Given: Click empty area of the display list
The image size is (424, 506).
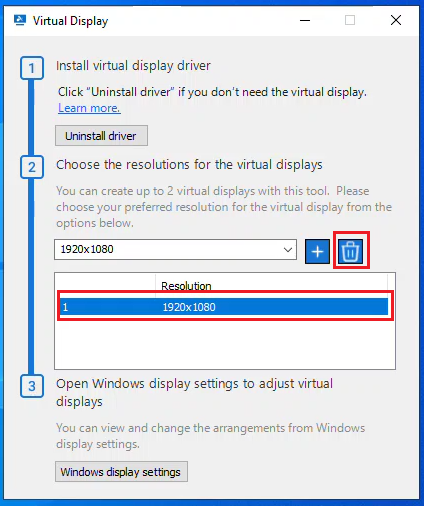Looking at the screenshot, I should tap(225, 343).
